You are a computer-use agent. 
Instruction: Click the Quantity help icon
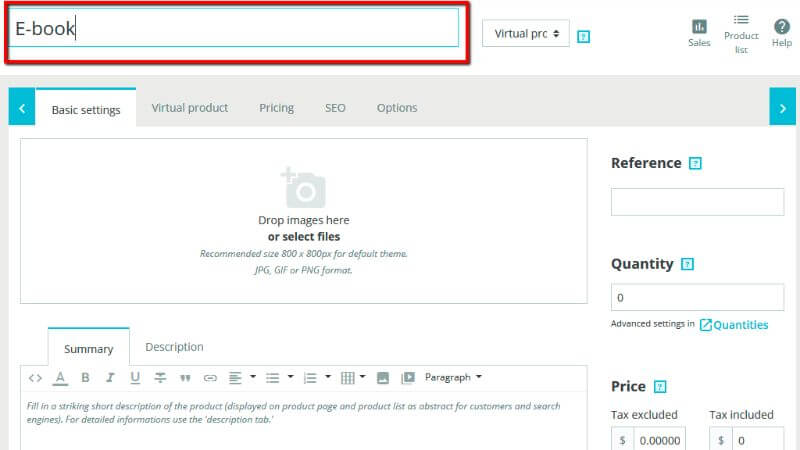point(687,264)
